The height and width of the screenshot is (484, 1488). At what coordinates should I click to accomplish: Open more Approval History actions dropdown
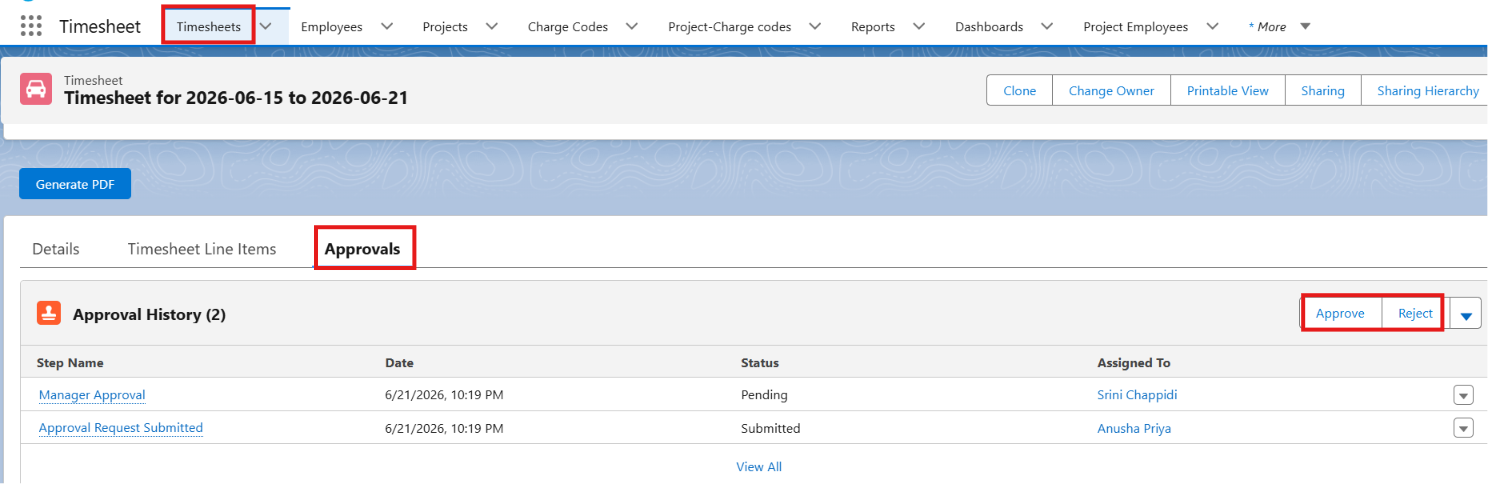[x=1466, y=315]
